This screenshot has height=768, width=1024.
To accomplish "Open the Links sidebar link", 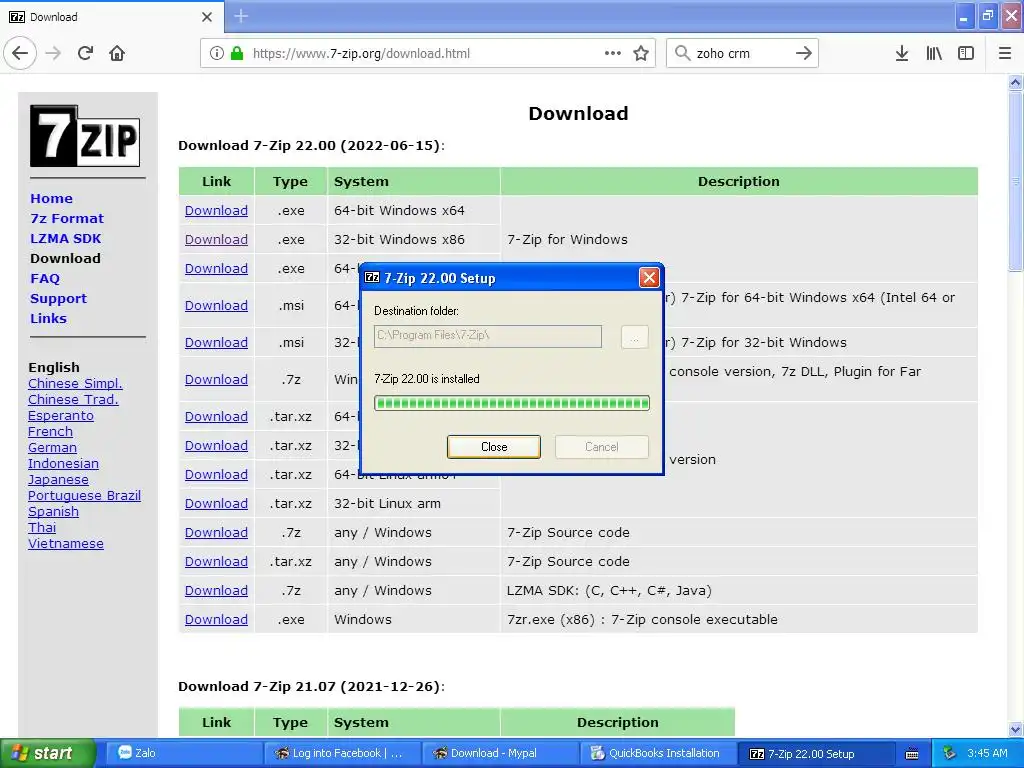I will point(48,319).
